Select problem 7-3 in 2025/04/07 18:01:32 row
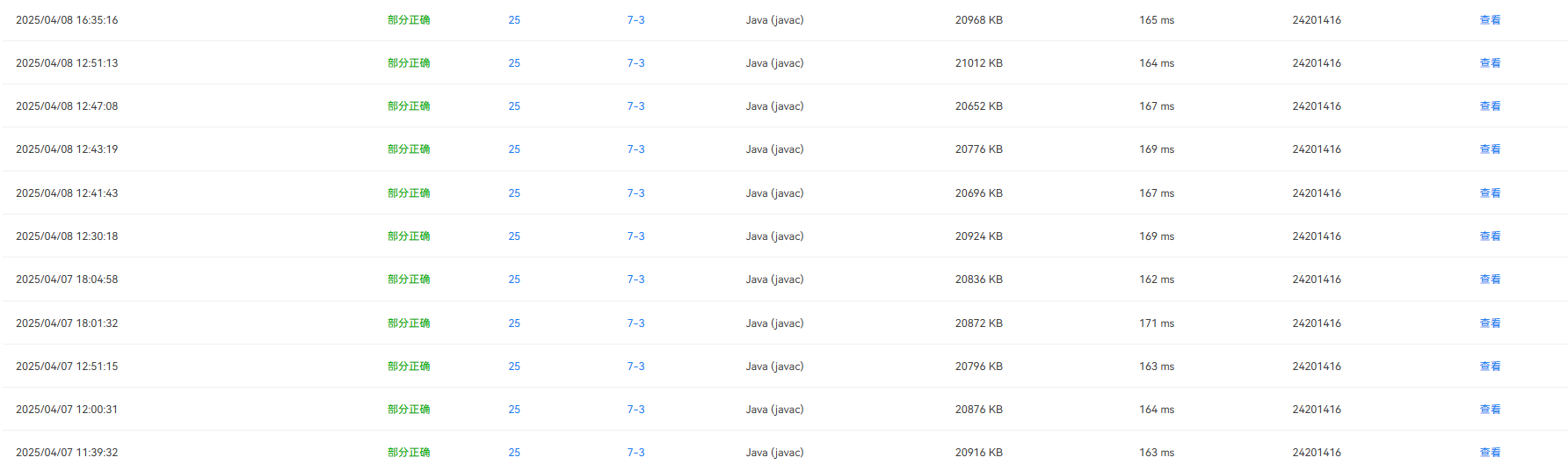 pyautogui.click(x=635, y=323)
